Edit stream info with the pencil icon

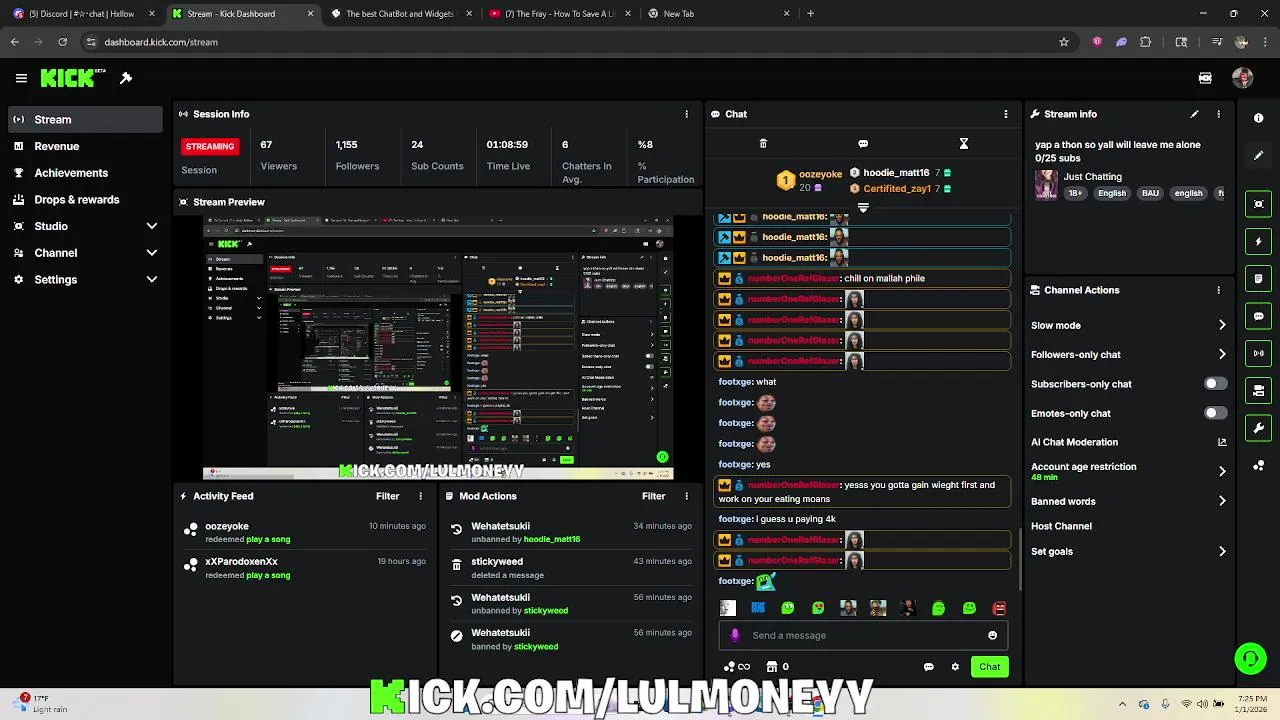1194,114
